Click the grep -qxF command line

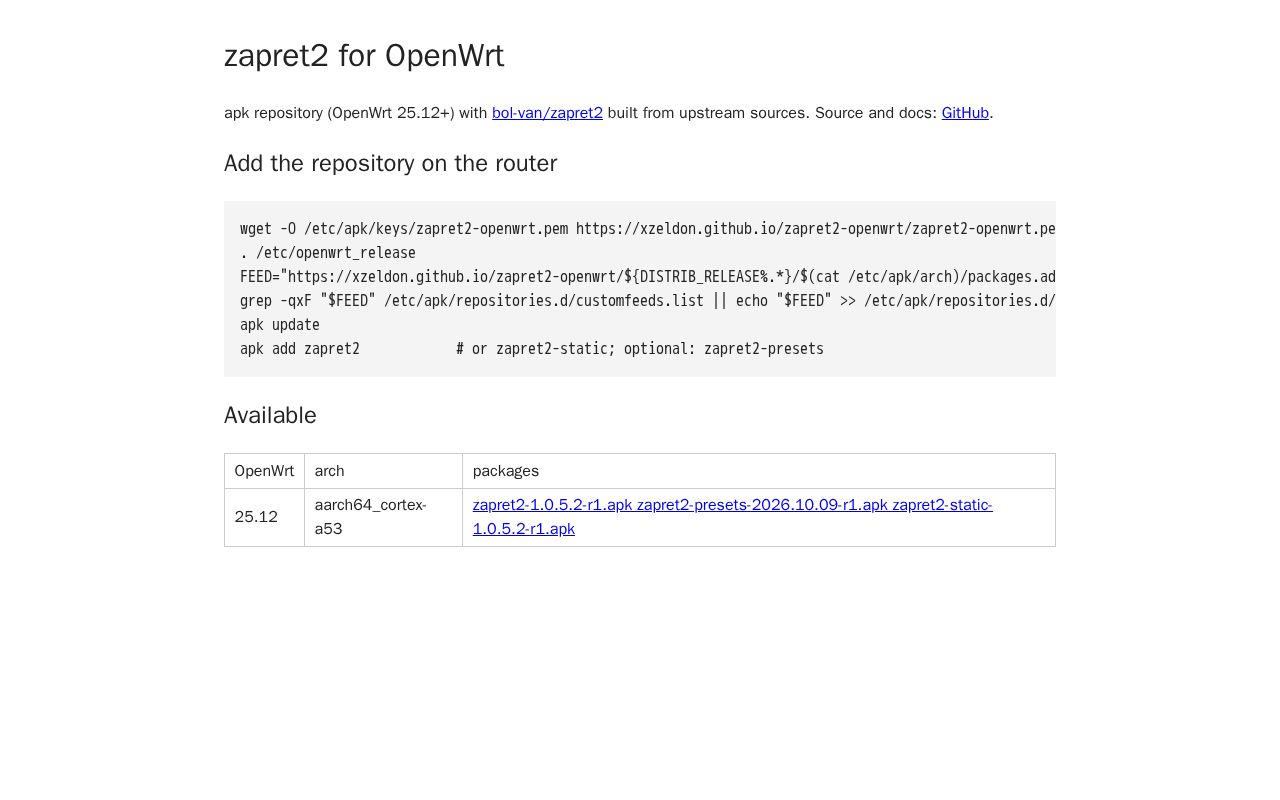(x=648, y=301)
